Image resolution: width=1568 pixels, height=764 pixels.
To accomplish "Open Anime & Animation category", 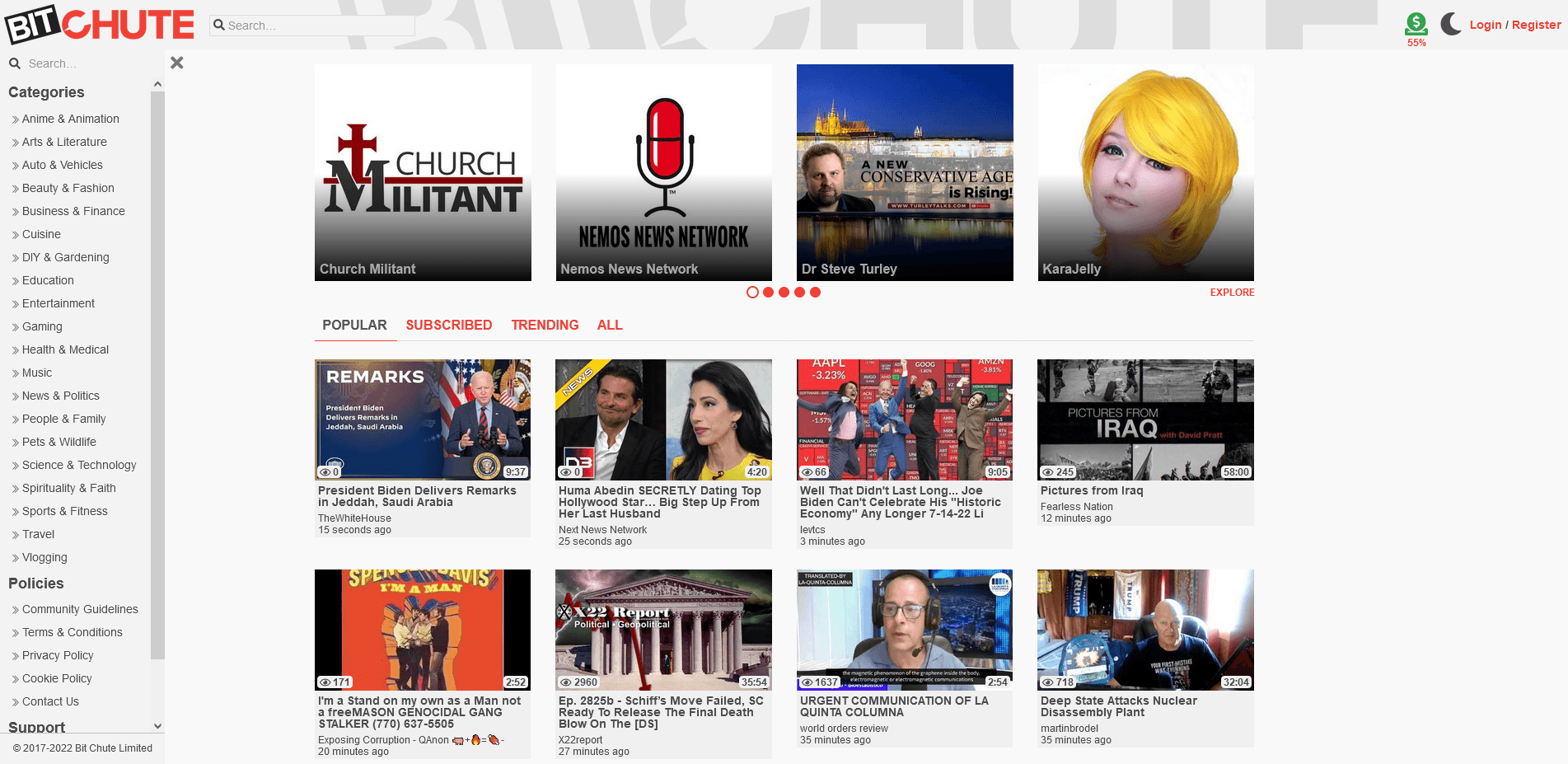I will coord(71,119).
